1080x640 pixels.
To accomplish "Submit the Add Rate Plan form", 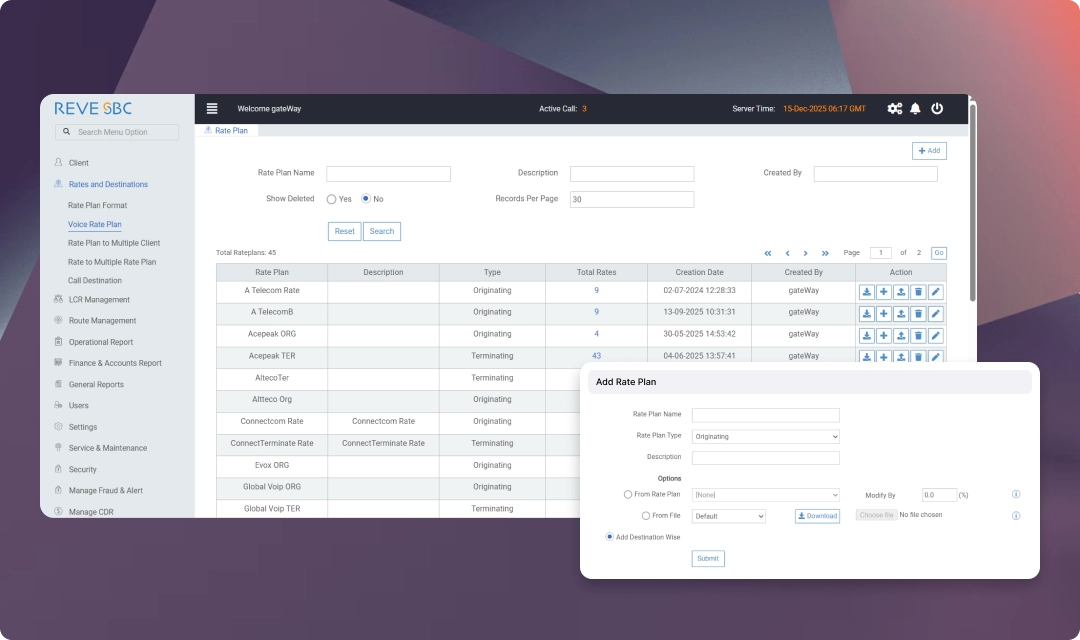I will [x=708, y=558].
